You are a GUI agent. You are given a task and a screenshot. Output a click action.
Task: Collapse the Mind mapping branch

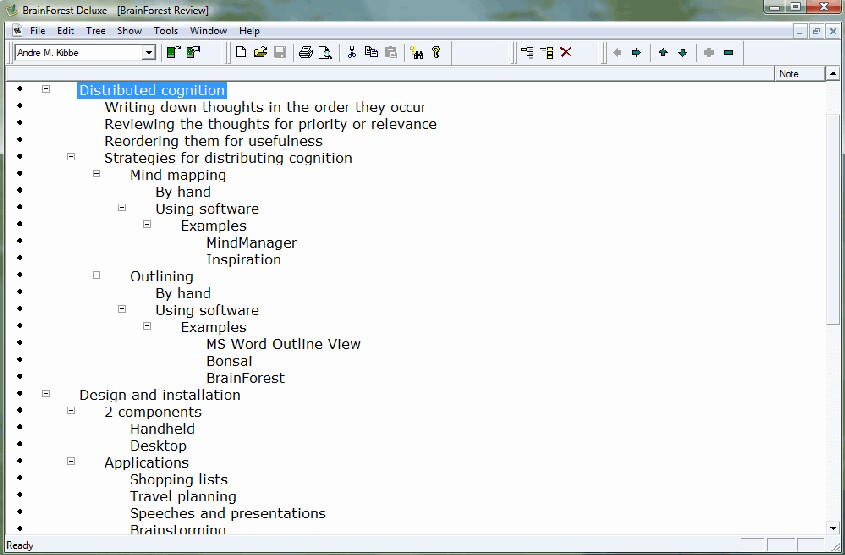(x=97, y=174)
